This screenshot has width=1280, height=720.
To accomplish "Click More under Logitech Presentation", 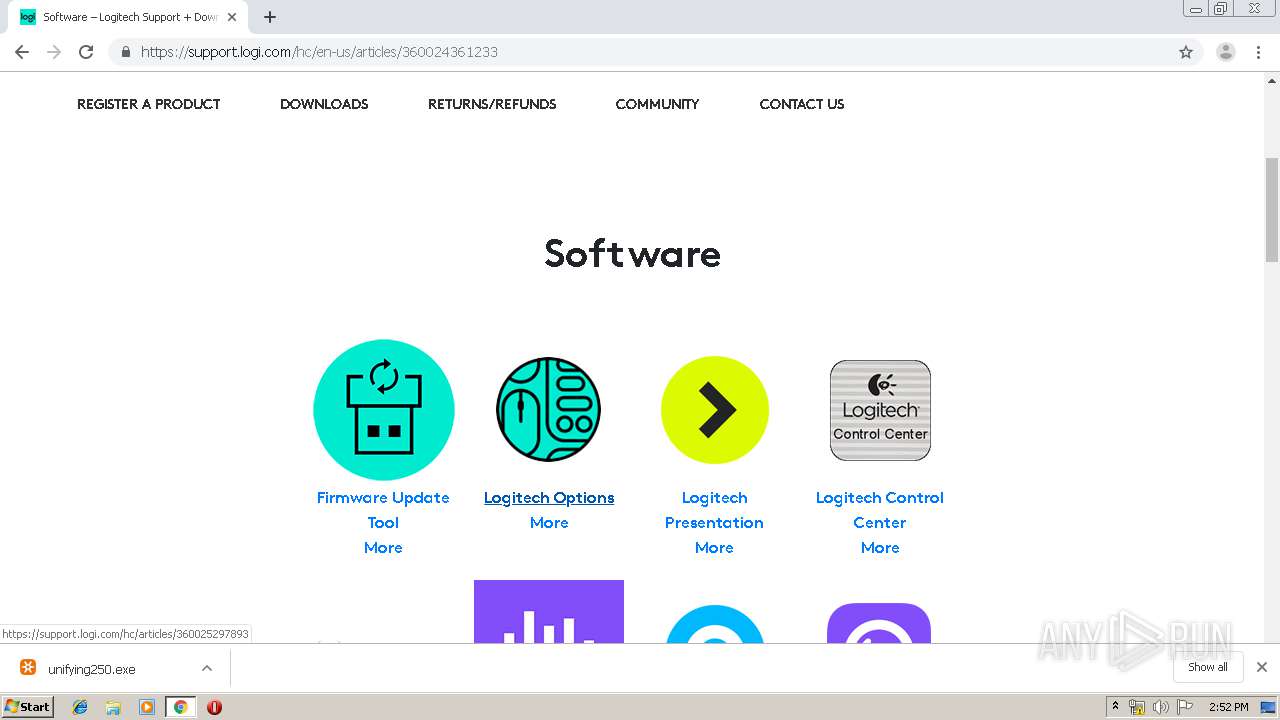I will [x=714, y=548].
